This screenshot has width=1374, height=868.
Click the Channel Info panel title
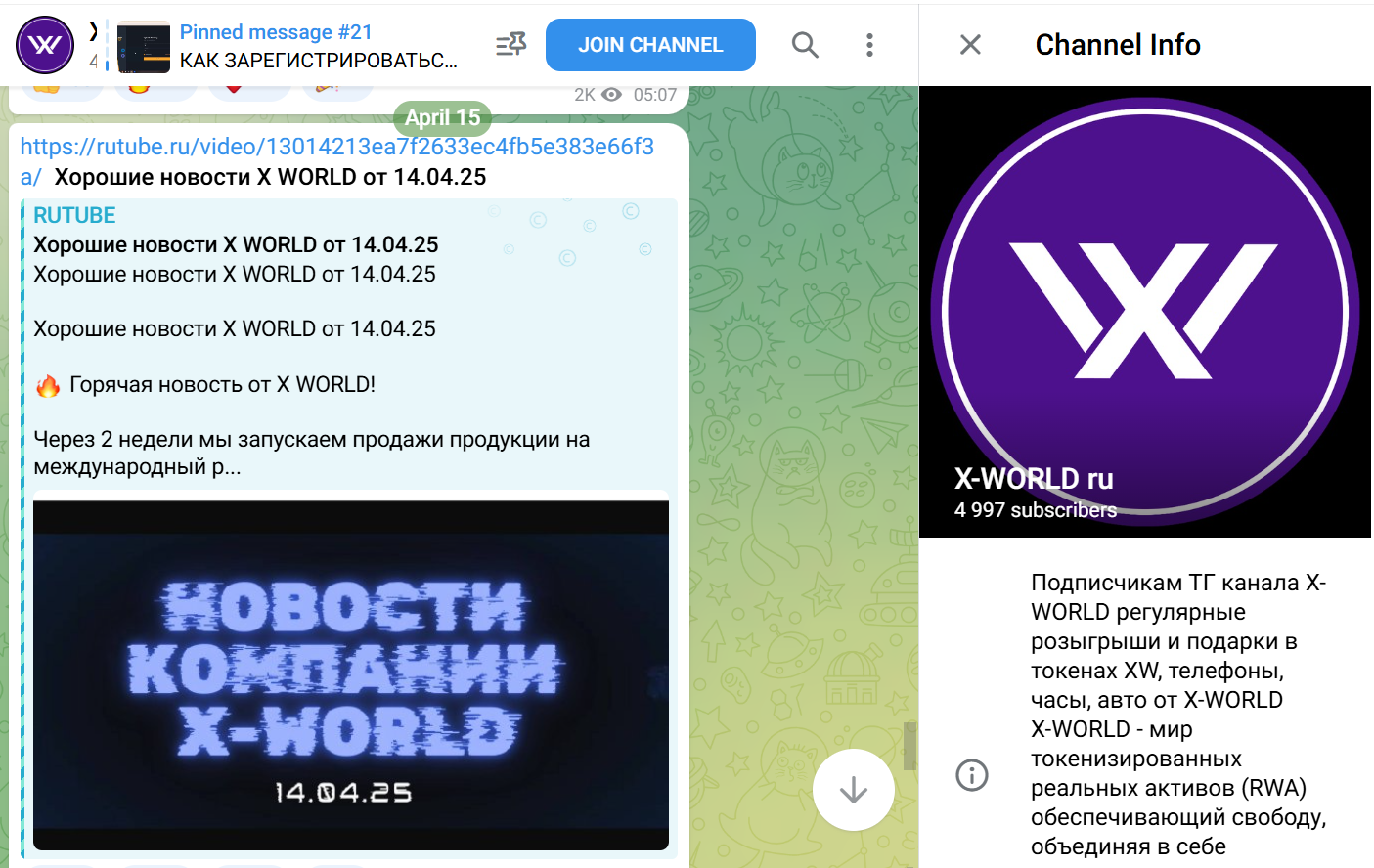tap(1118, 45)
